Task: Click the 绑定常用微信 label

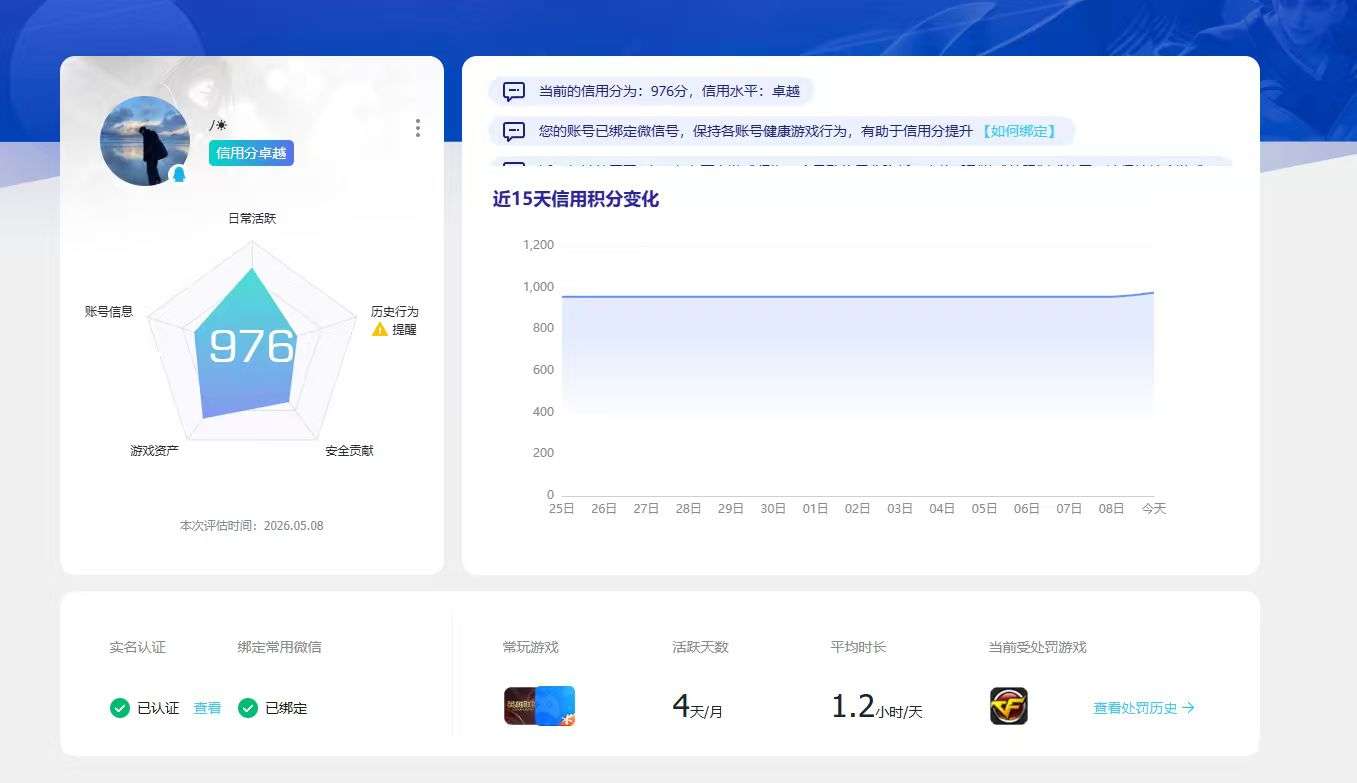Action: coord(280,647)
